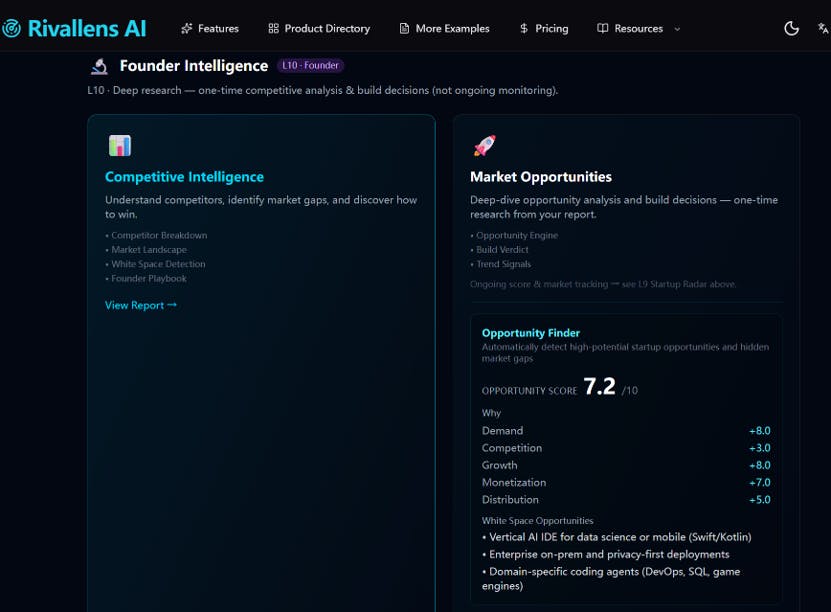The image size is (831, 612).
Task: Open the Resources menu
Action: [x=639, y=29]
